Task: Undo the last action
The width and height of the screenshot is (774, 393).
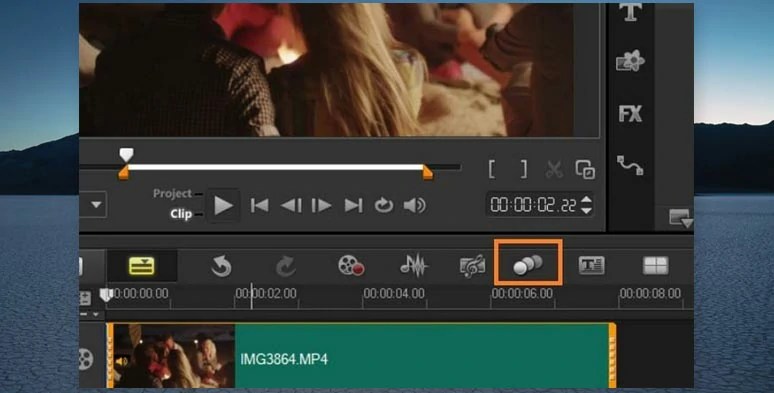Action: (x=221, y=267)
